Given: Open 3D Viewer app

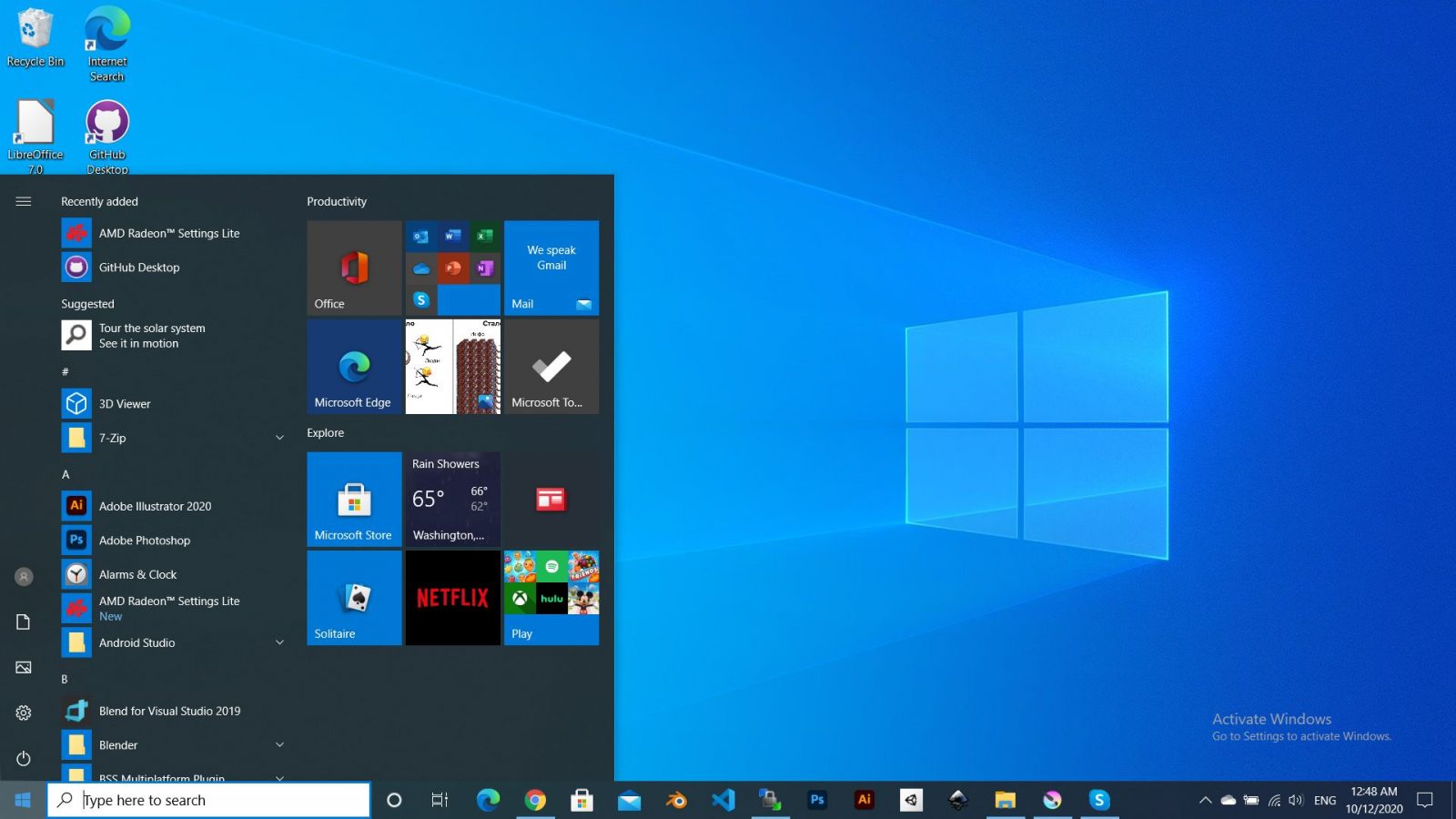Looking at the screenshot, I should point(173,403).
